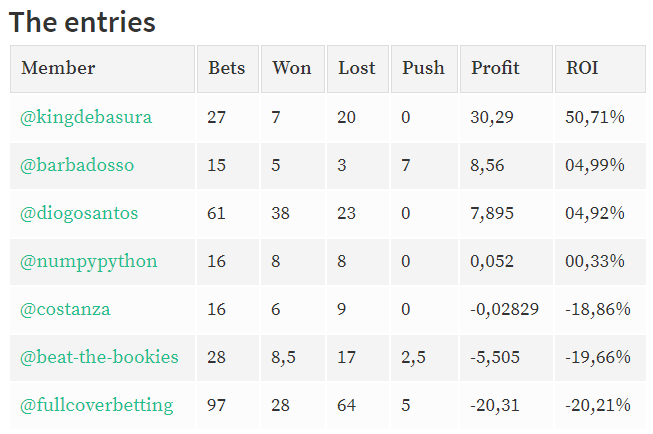Open the @barbadosso member link
Screen dimensions: 653x434
point(77,165)
